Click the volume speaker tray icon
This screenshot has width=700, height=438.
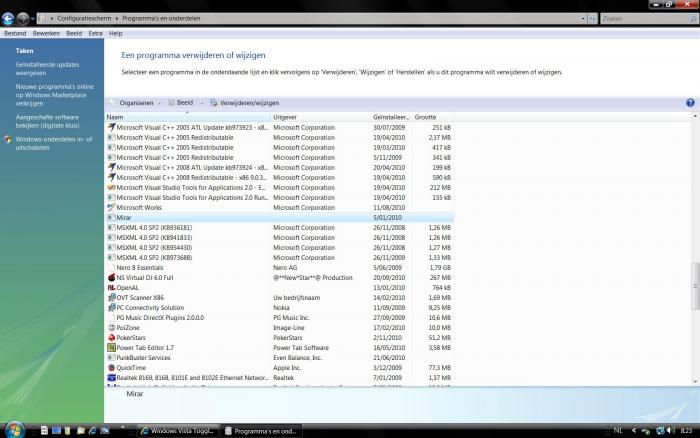click(671, 430)
